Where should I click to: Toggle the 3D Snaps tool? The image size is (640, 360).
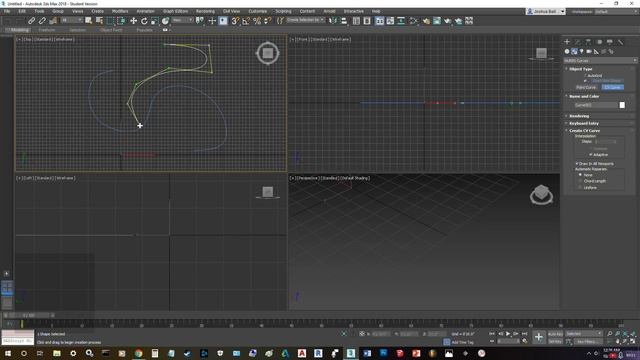(235, 20)
